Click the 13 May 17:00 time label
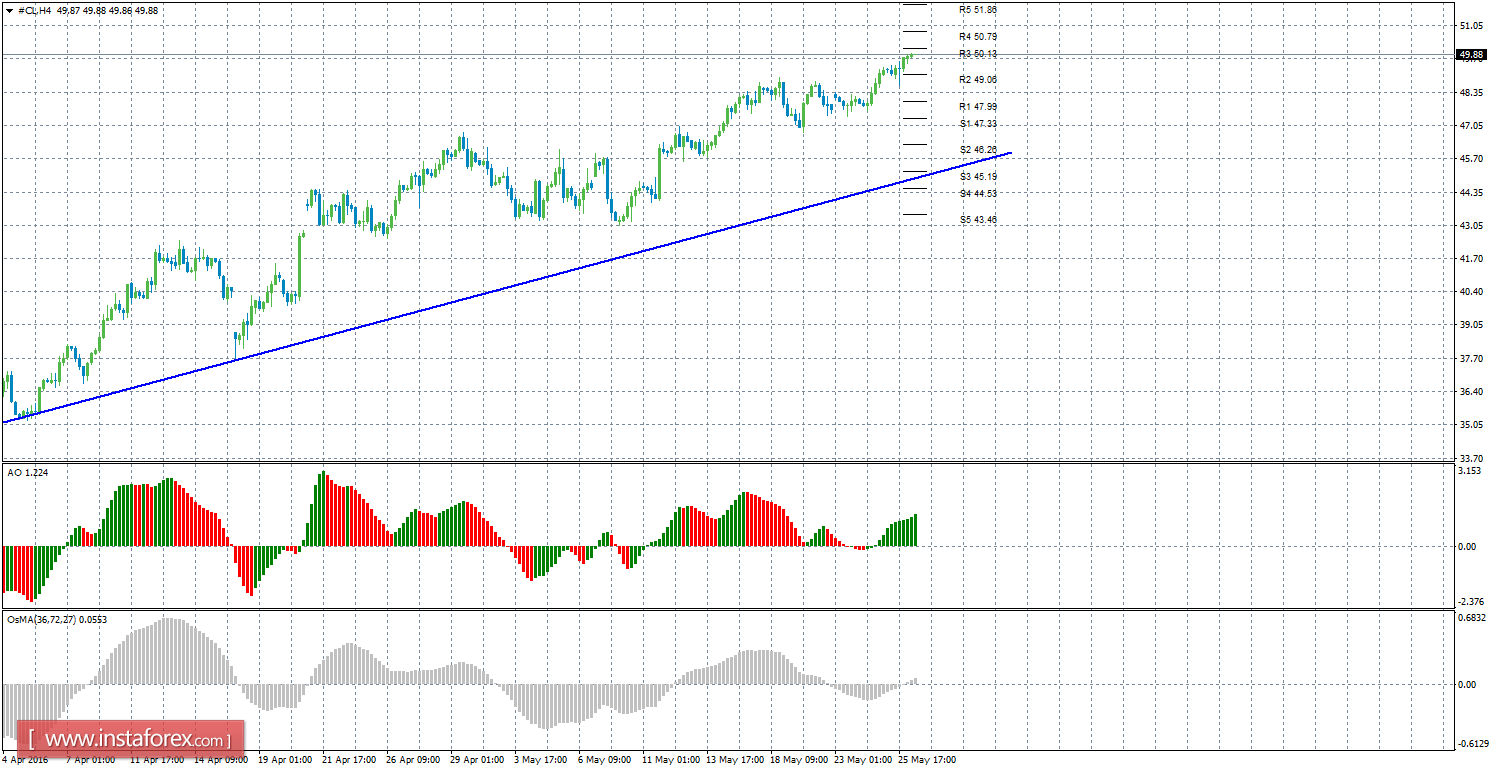This screenshot has height=771, width=1494. 733,760
